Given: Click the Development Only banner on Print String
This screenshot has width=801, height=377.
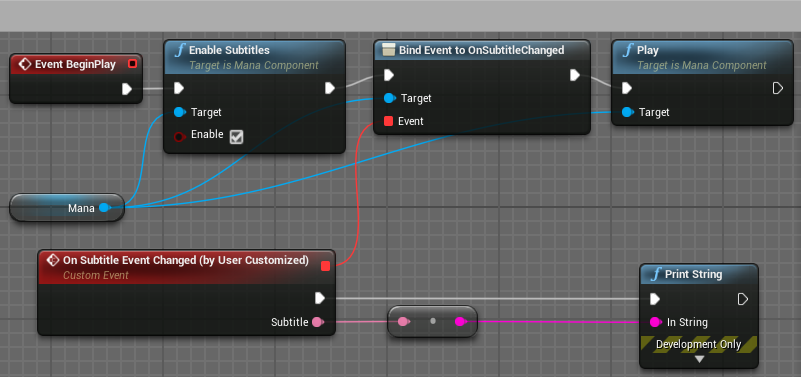Looking at the screenshot, I should [699, 344].
